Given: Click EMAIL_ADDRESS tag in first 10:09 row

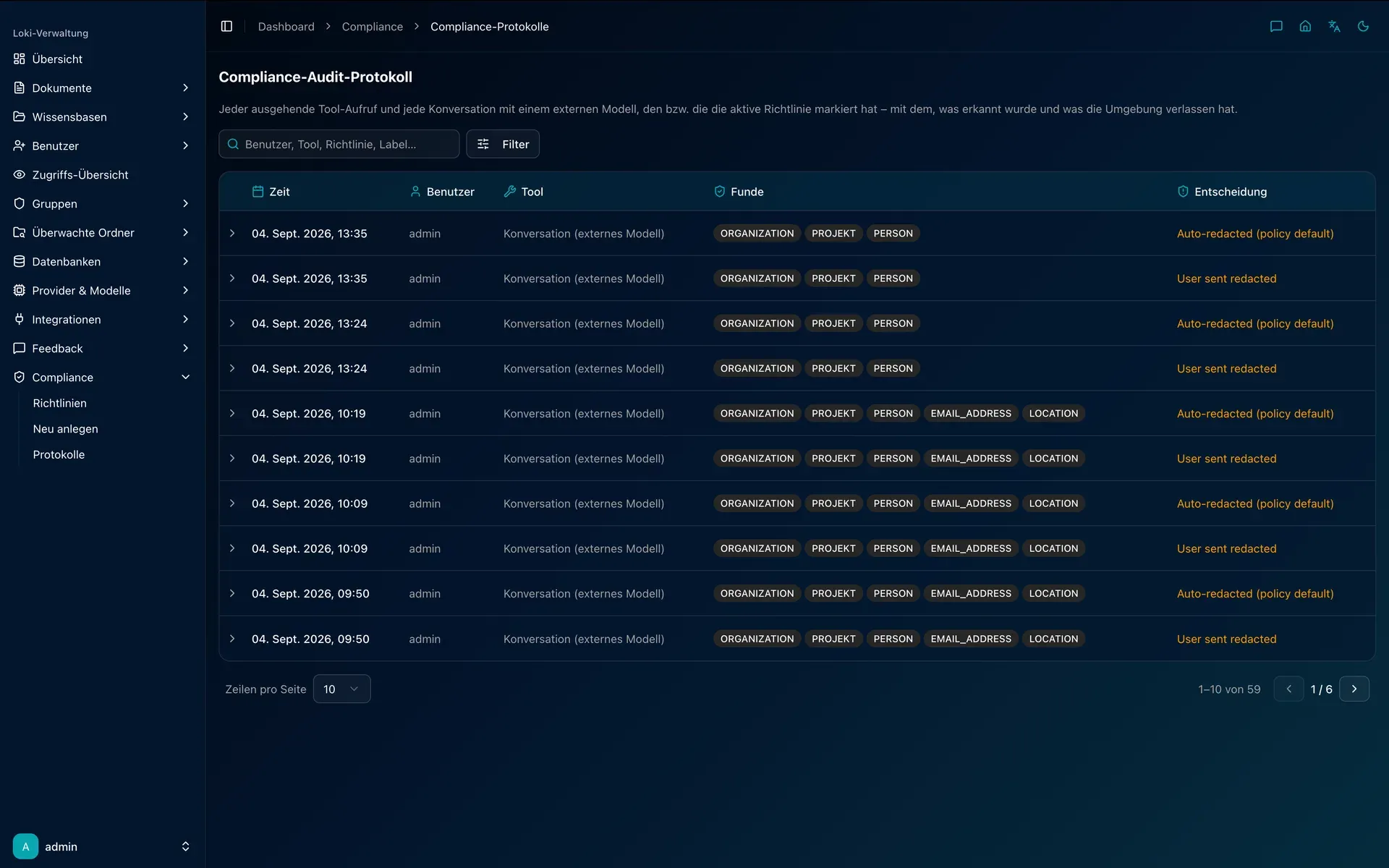Looking at the screenshot, I should pyautogui.click(x=971, y=503).
